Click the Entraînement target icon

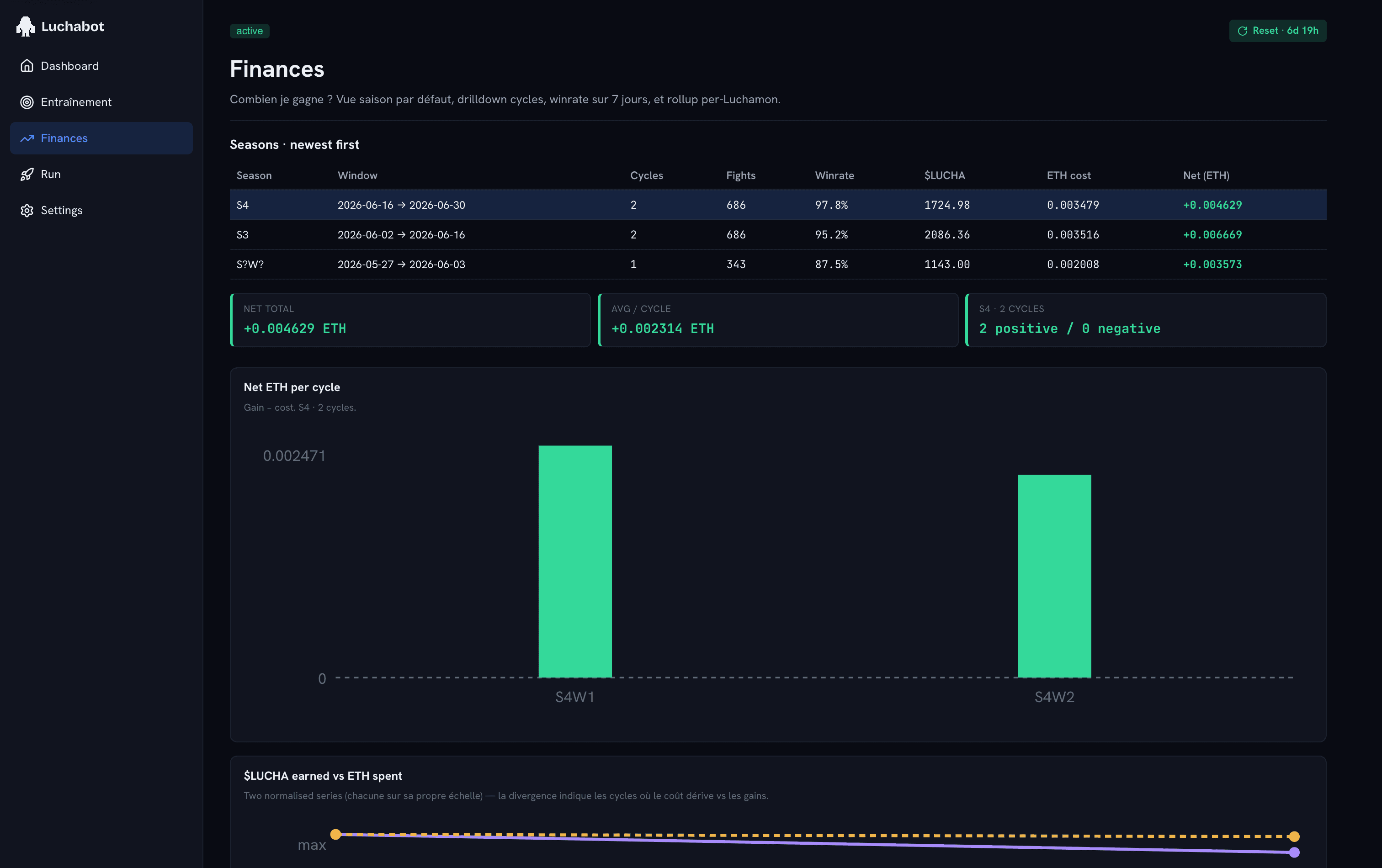pyautogui.click(x=27, y=102)
